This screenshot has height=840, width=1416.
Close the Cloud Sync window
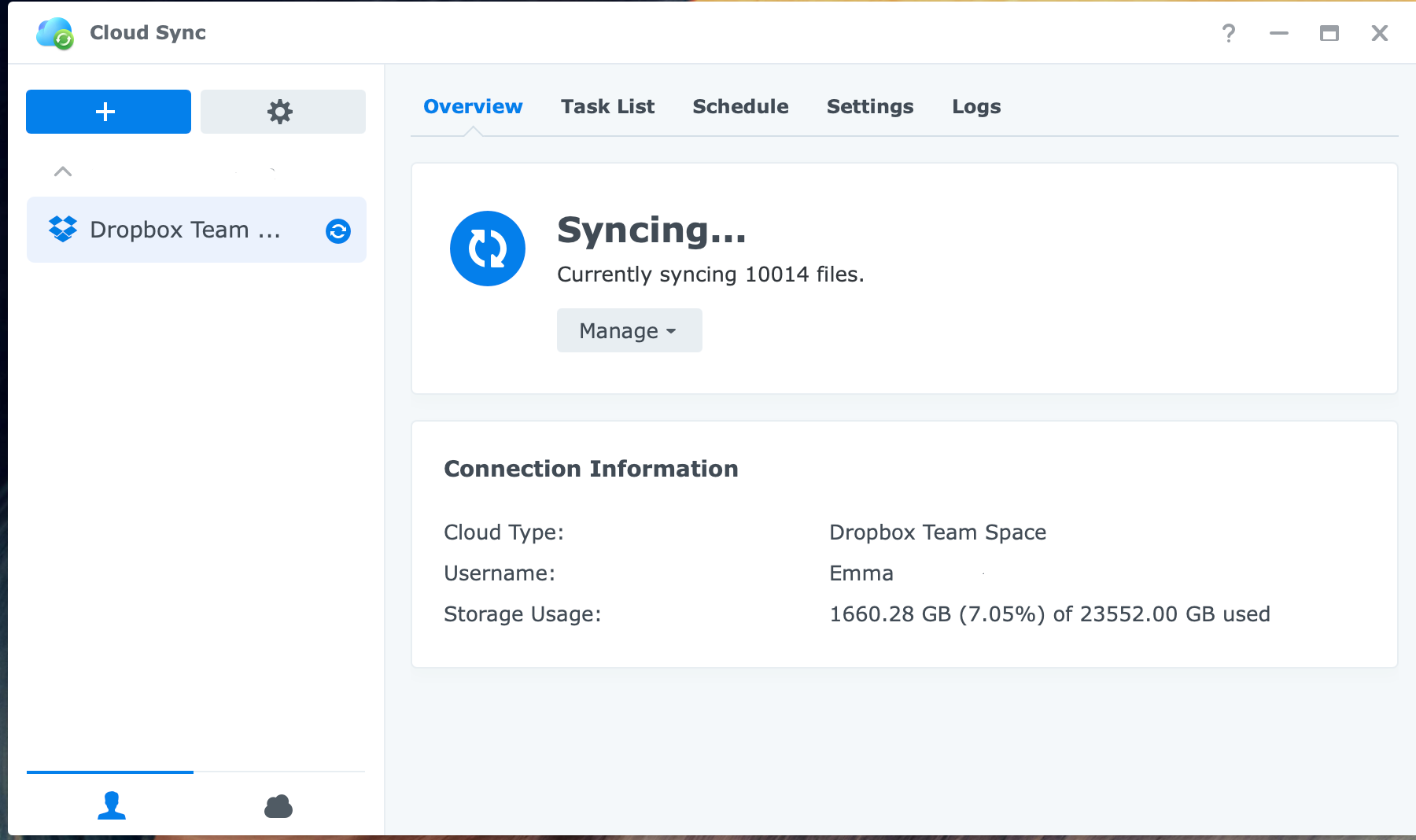[1380, 33]
